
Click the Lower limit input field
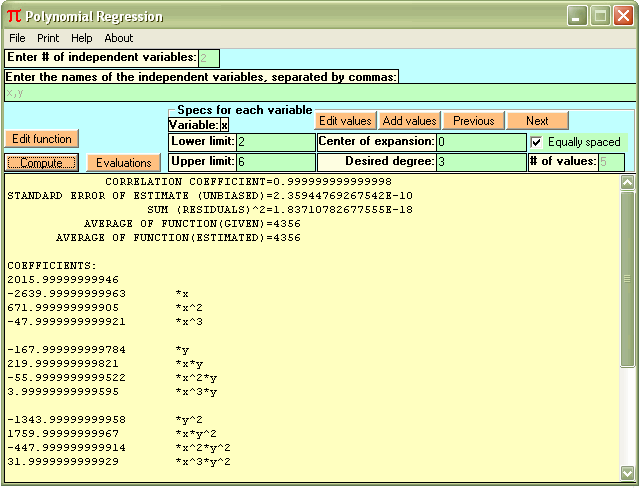pyautogui.click(x=275, y=142)
